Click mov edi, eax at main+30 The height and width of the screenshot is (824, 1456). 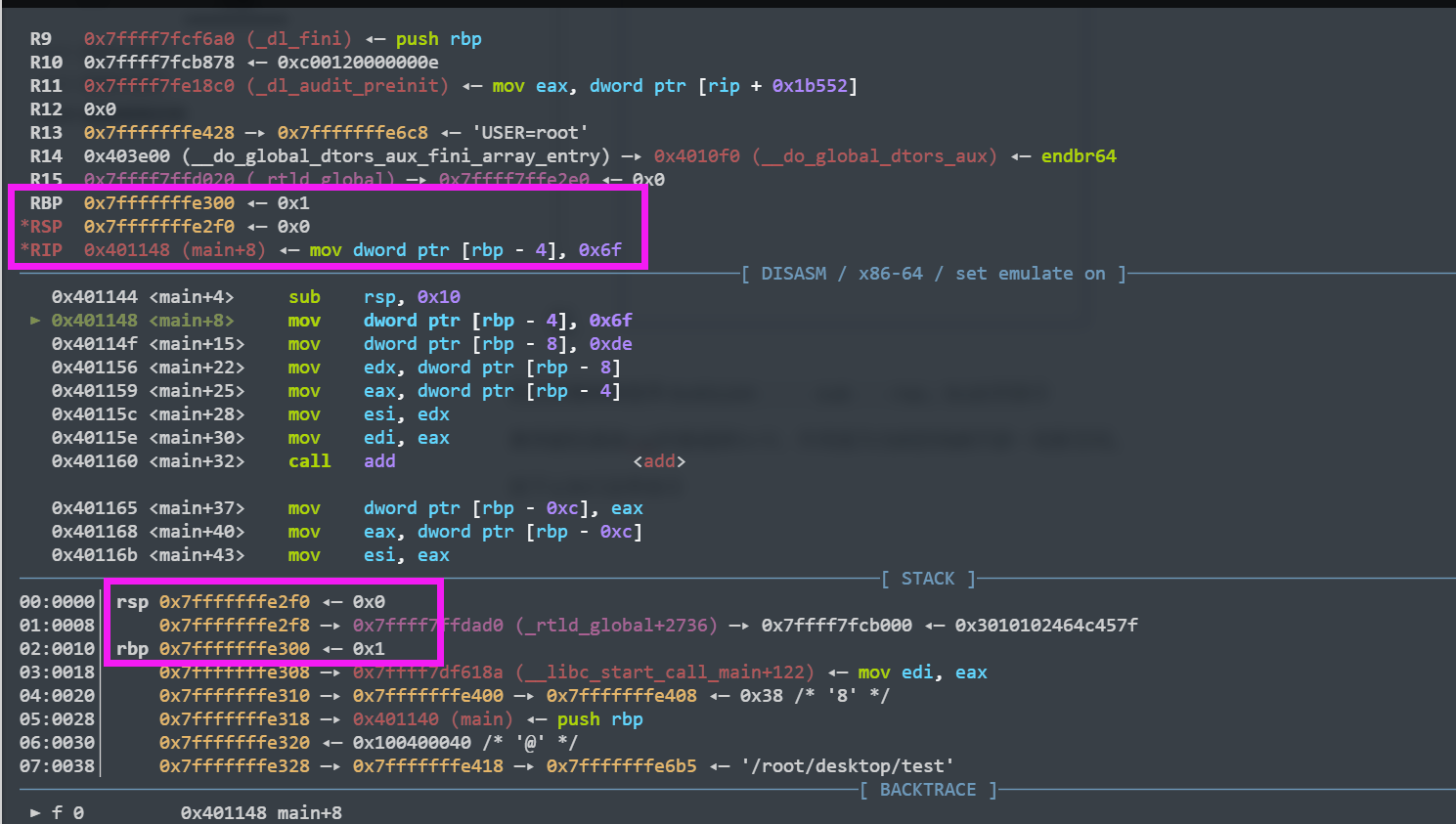click(369, 438)
